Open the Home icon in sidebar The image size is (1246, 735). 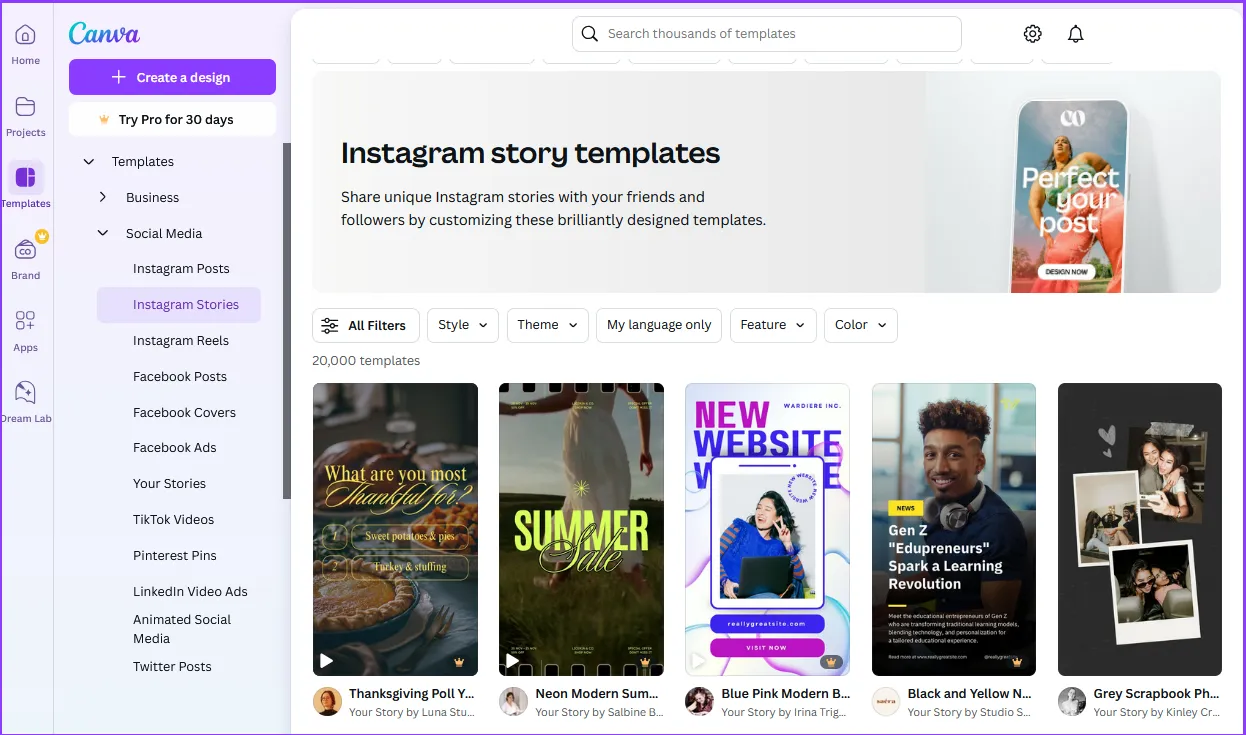click(26, 36)
